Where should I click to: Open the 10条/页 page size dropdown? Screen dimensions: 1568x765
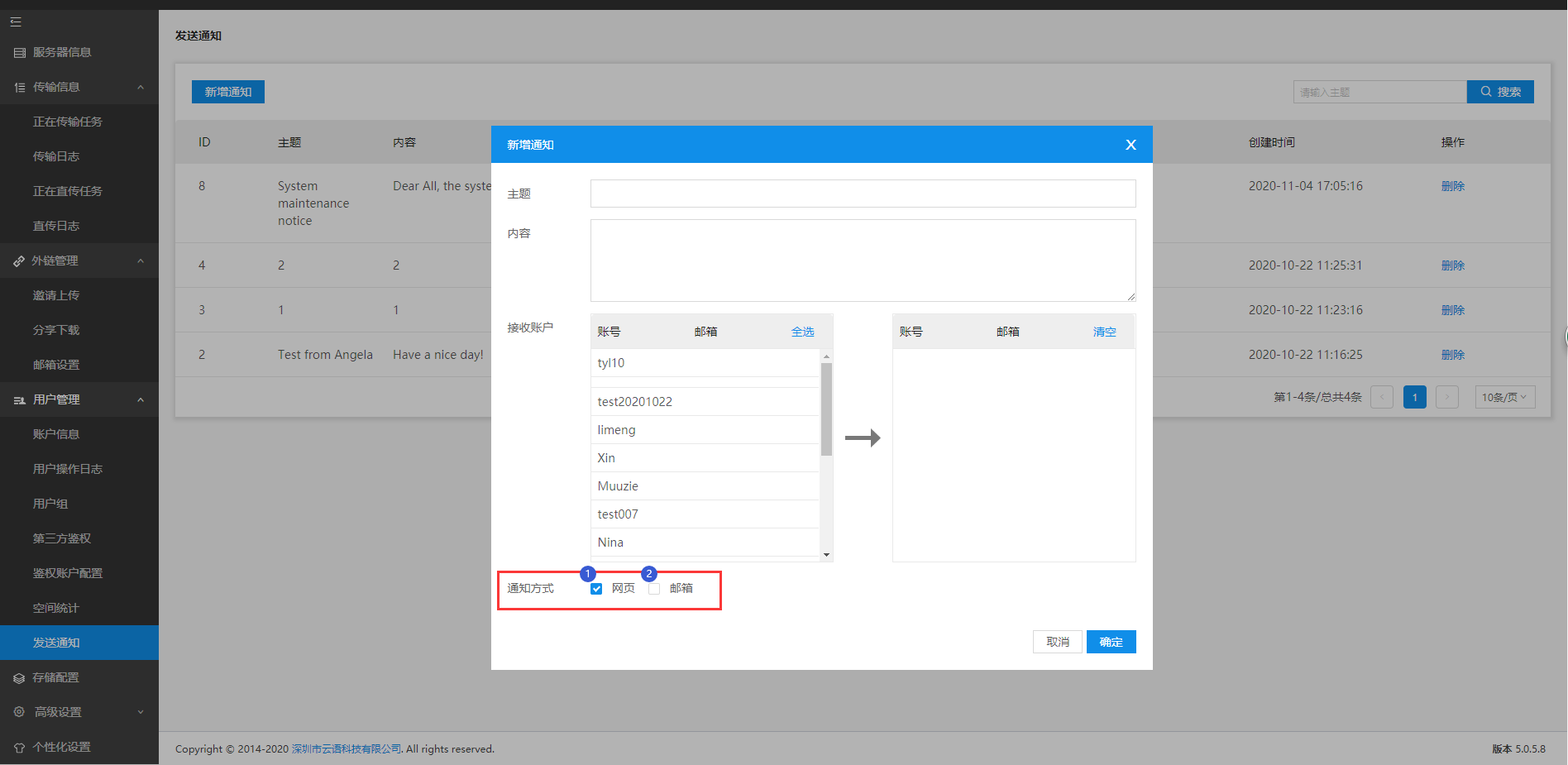1504,398
